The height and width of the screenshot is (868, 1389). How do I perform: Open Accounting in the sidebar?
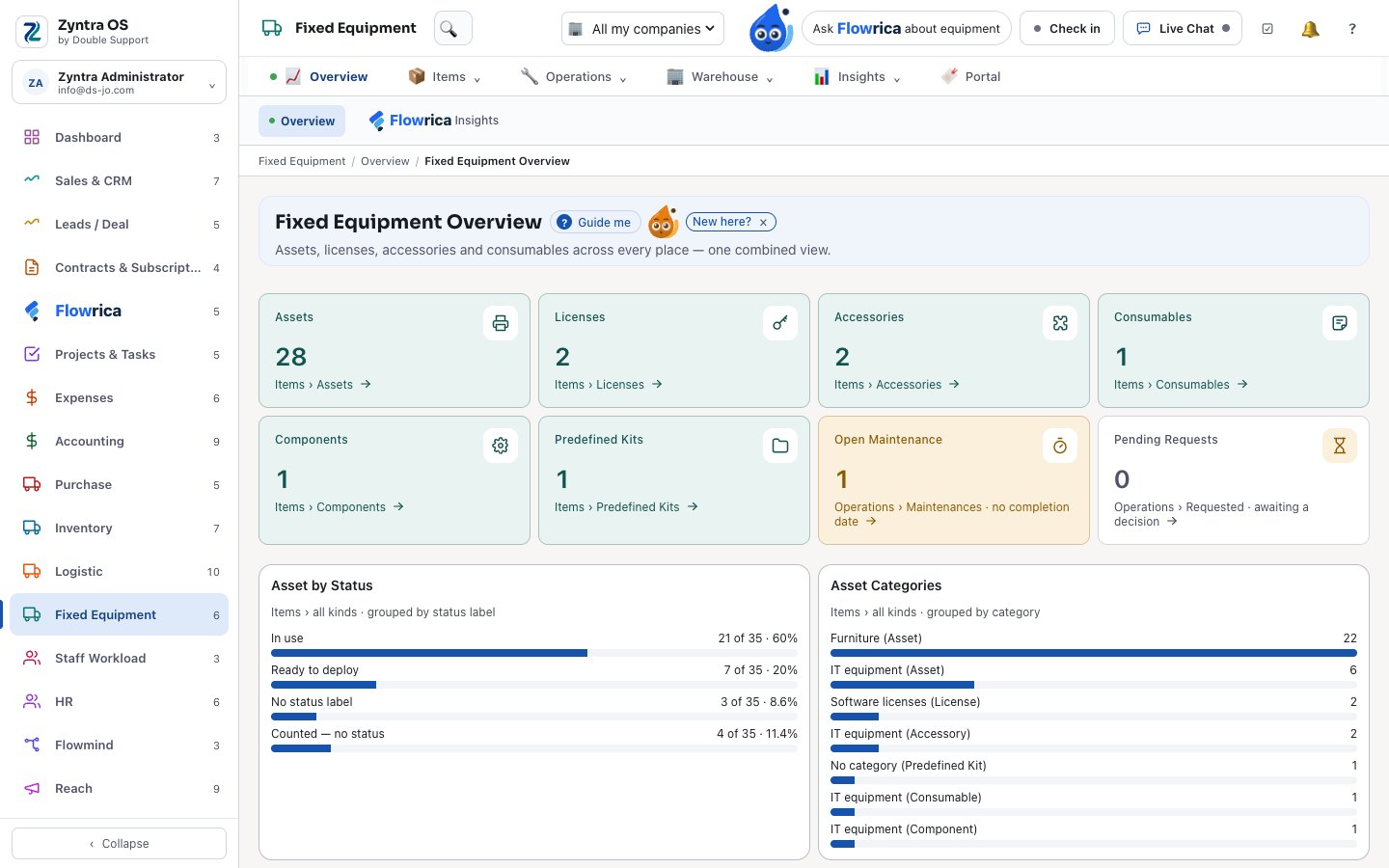click(x=119, y=441)
